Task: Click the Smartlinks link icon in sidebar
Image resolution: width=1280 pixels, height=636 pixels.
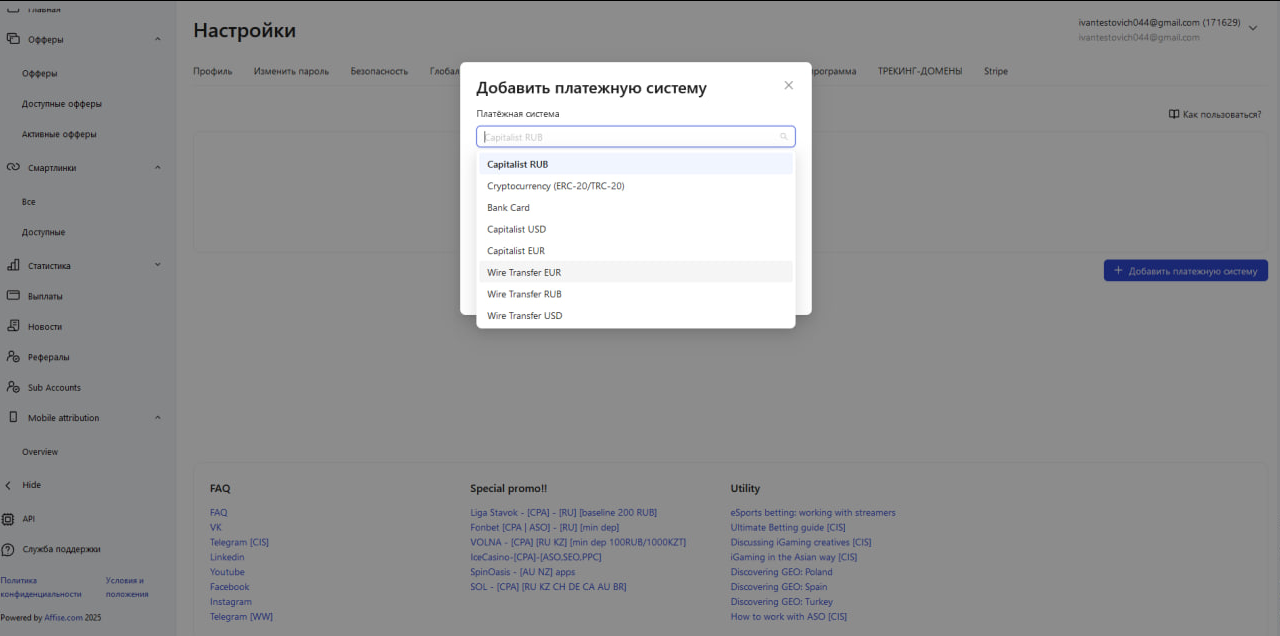Action: [13, 168]
